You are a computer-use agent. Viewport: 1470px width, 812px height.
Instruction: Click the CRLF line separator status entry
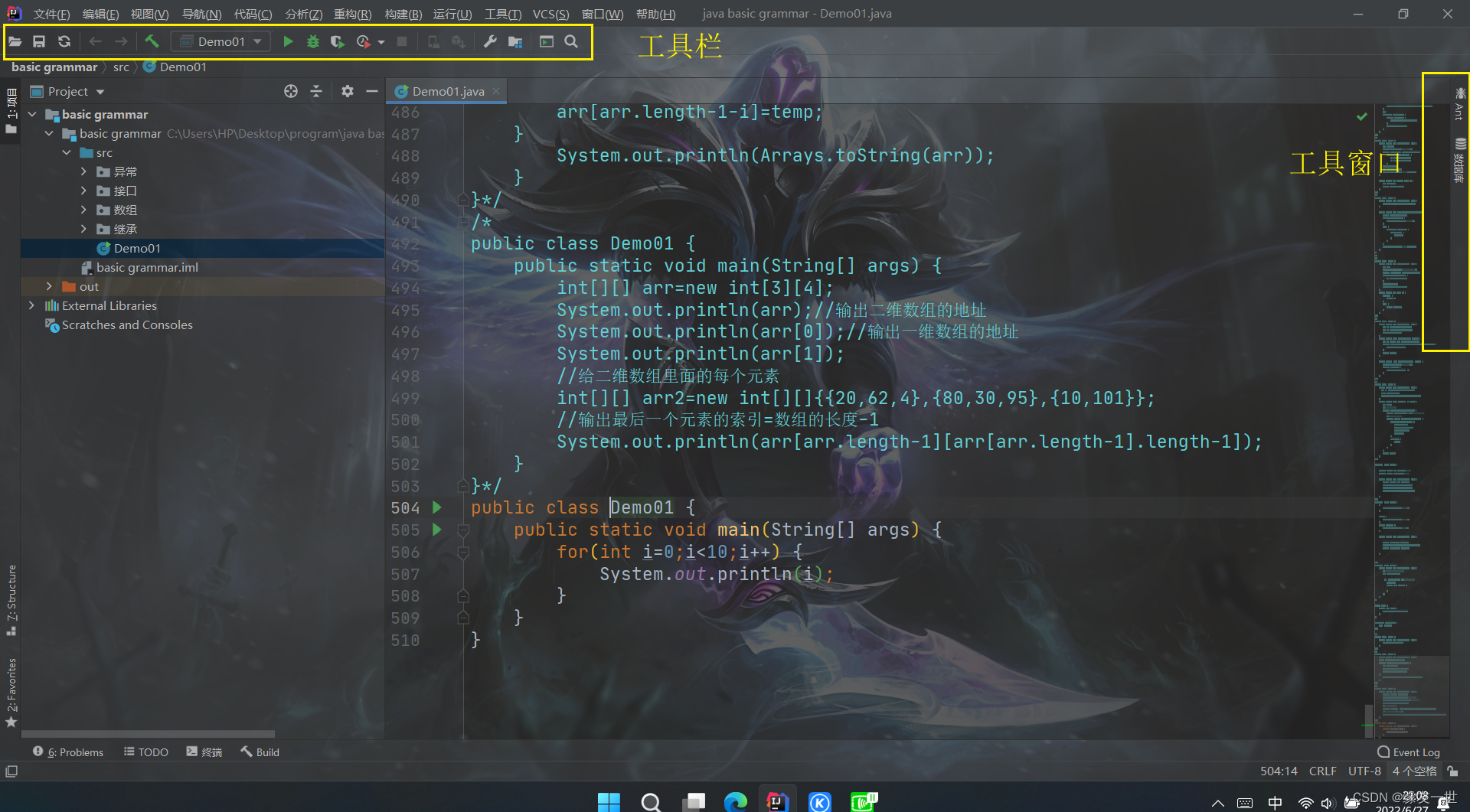coord(1322,771)
